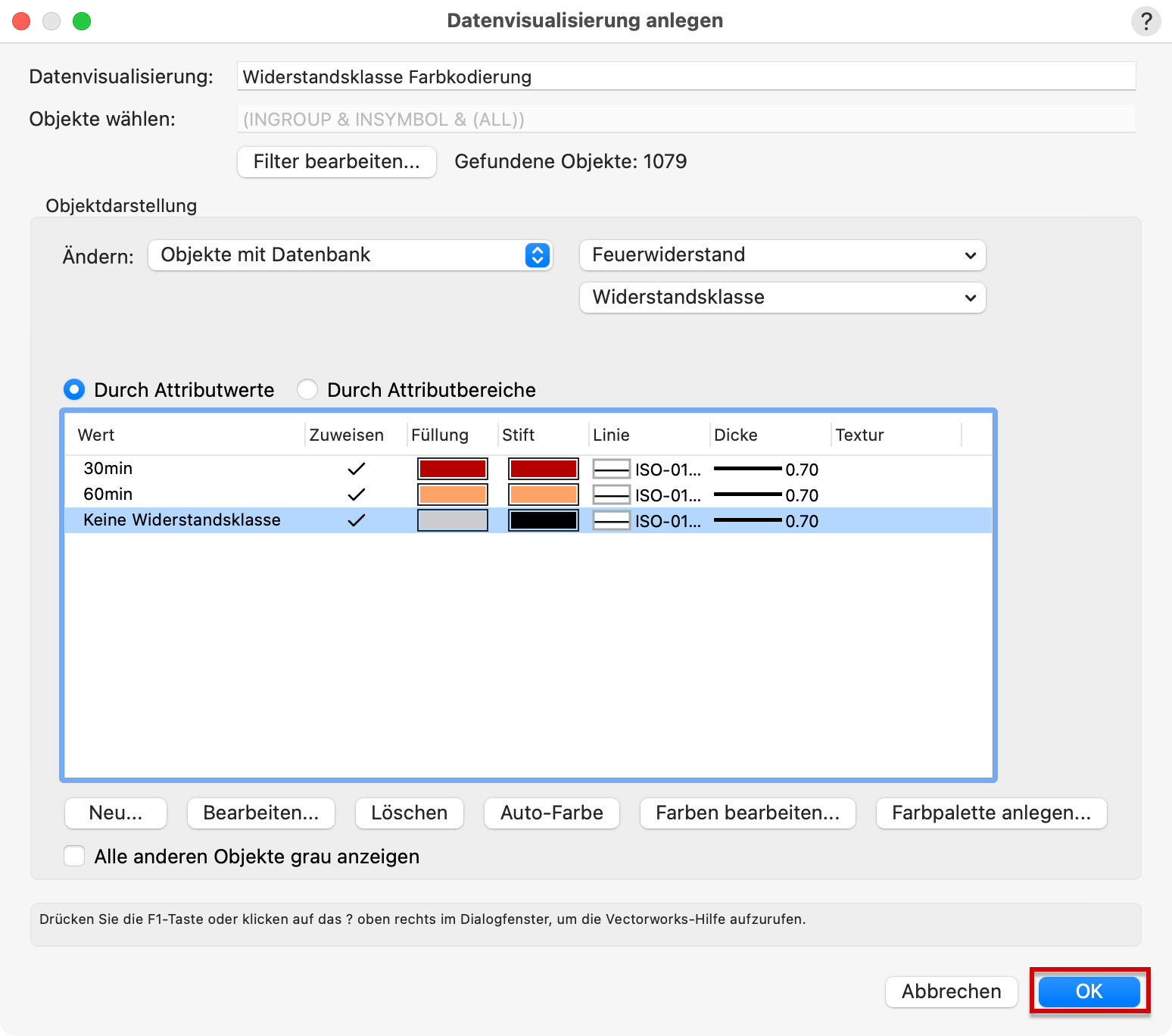Screen dimensions: 1172x1036
Task: Enable Alle anderen Objekte grau anzeigen checkbox
Action: (74, 857)
